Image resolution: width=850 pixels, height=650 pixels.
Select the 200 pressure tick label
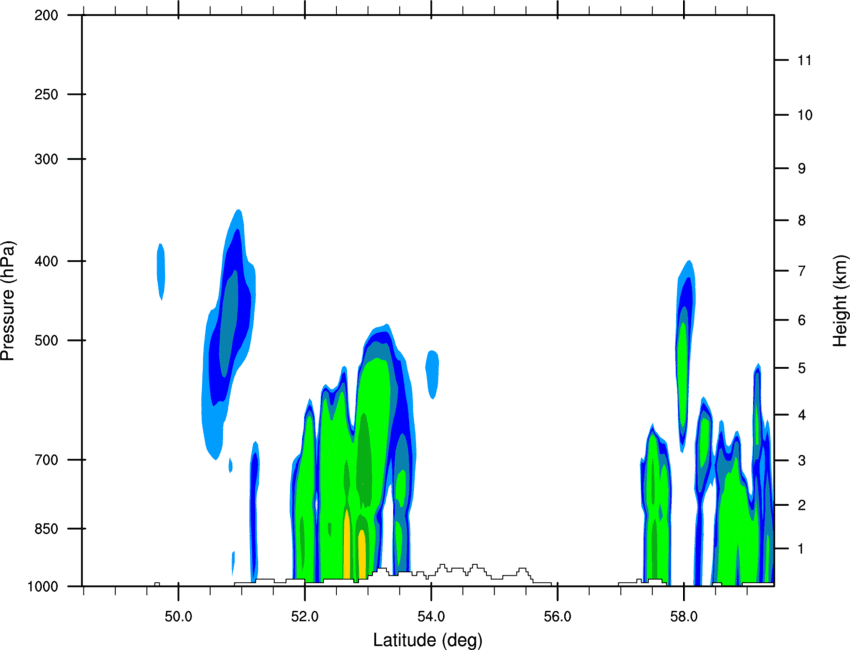pos(47,16)
